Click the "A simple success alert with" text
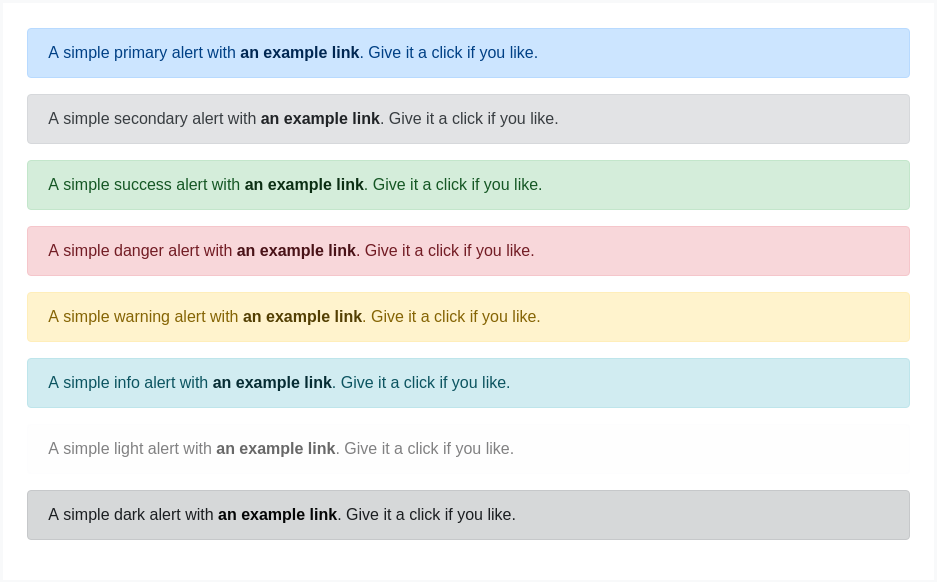Screen dimensions: 937x582 (144, 185)
